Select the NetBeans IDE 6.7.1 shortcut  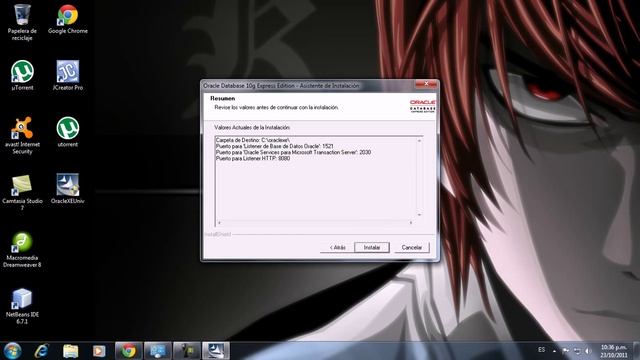[22, 306]
